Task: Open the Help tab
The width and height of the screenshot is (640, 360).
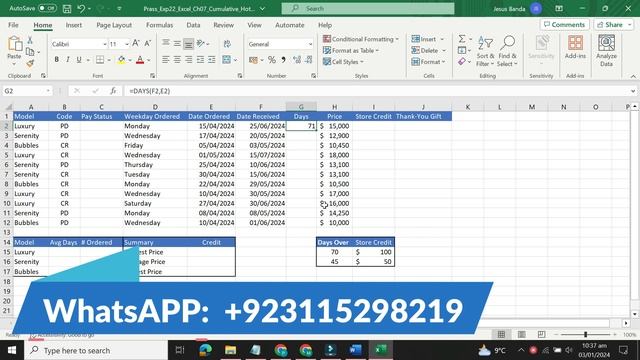Action: [x=324, y=25]
